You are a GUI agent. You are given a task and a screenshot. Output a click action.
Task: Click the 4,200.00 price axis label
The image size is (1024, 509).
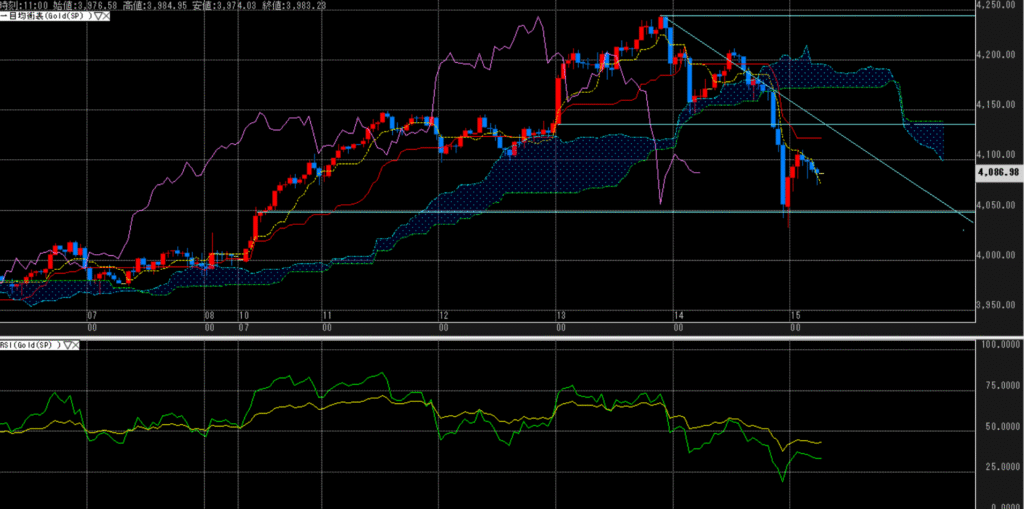point(1000,55)
